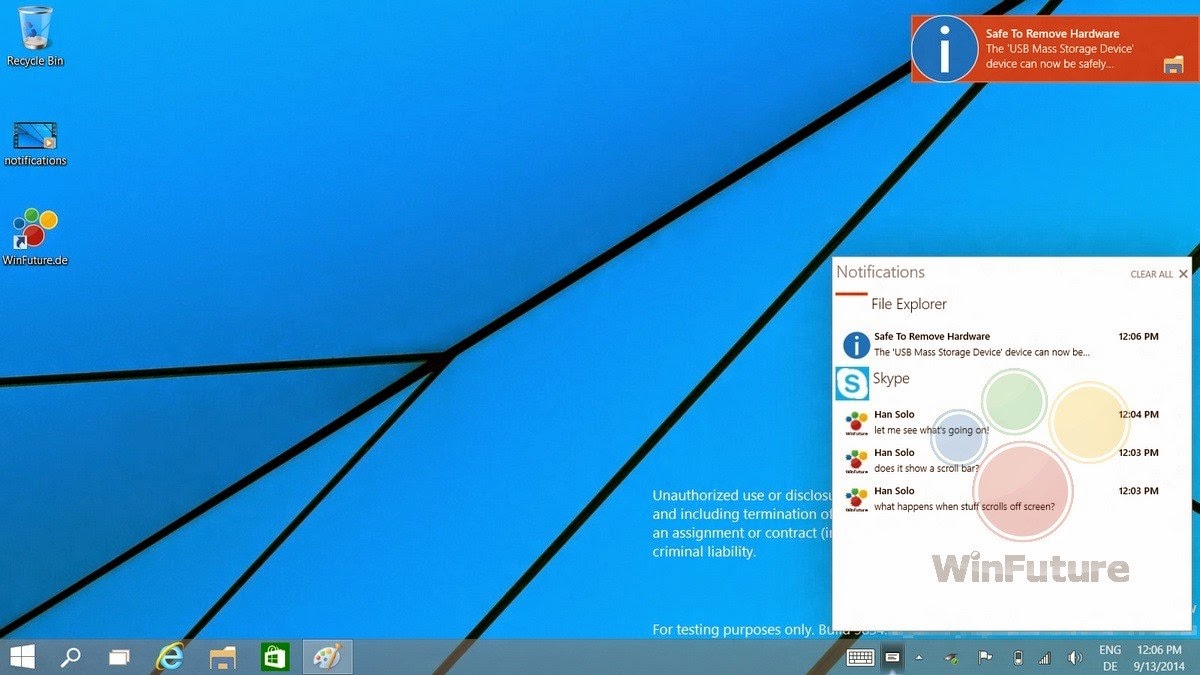
Task: Show hidden tray icons arrow
Action: coord(919,657)
